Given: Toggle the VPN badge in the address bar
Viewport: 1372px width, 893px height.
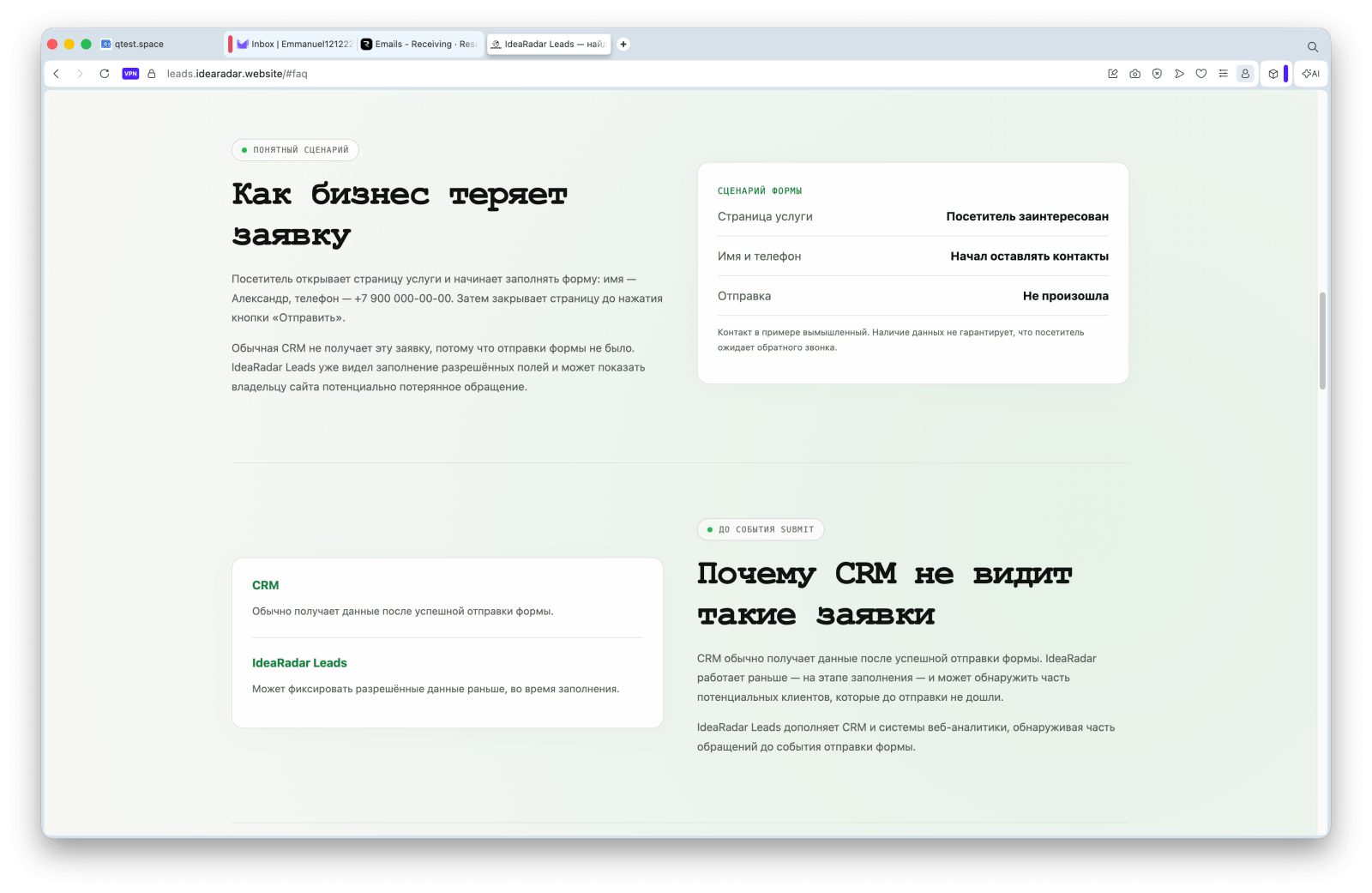Looking at the screenshot, I should point(130,74).
